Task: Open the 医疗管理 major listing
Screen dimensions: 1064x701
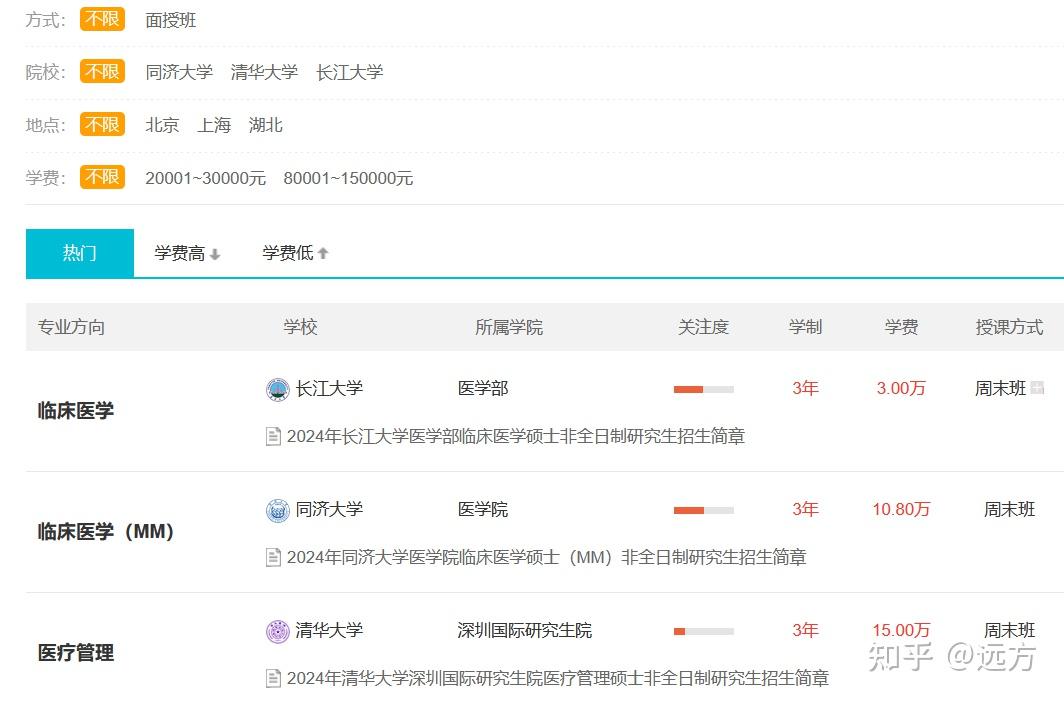Action: click(x=76, y=653)
